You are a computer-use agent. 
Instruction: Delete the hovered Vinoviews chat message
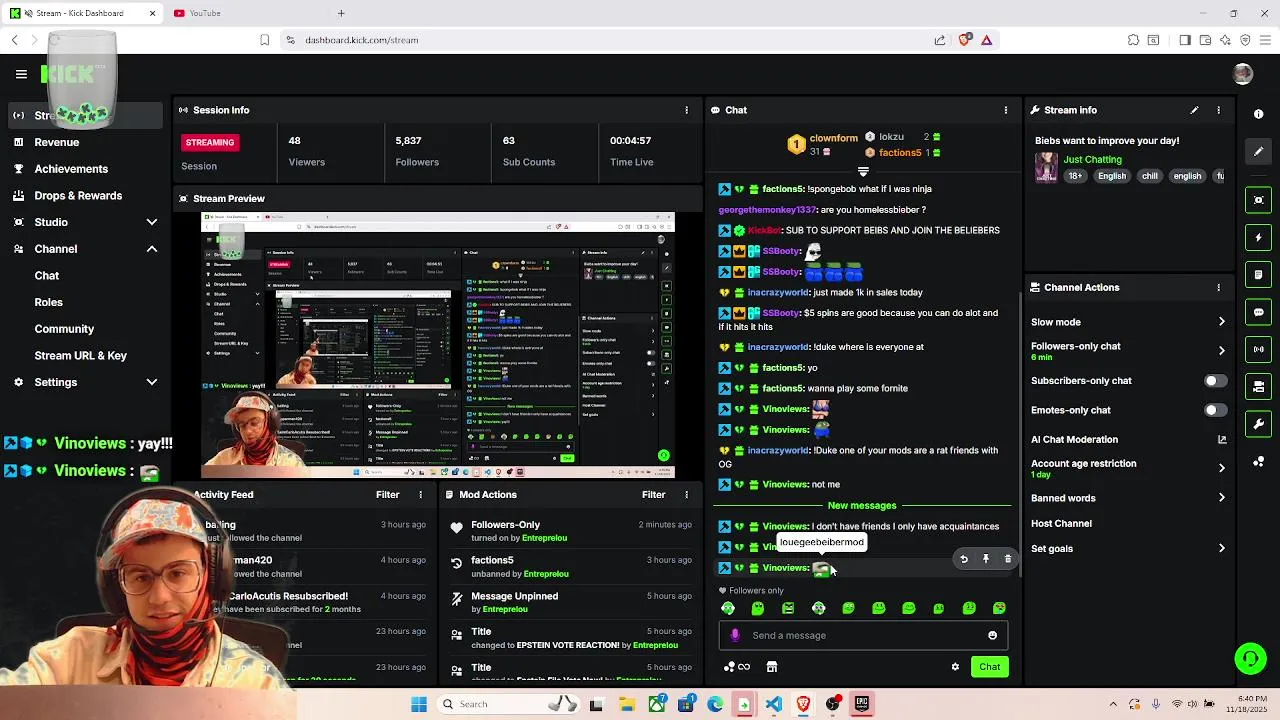point(1008,559)
